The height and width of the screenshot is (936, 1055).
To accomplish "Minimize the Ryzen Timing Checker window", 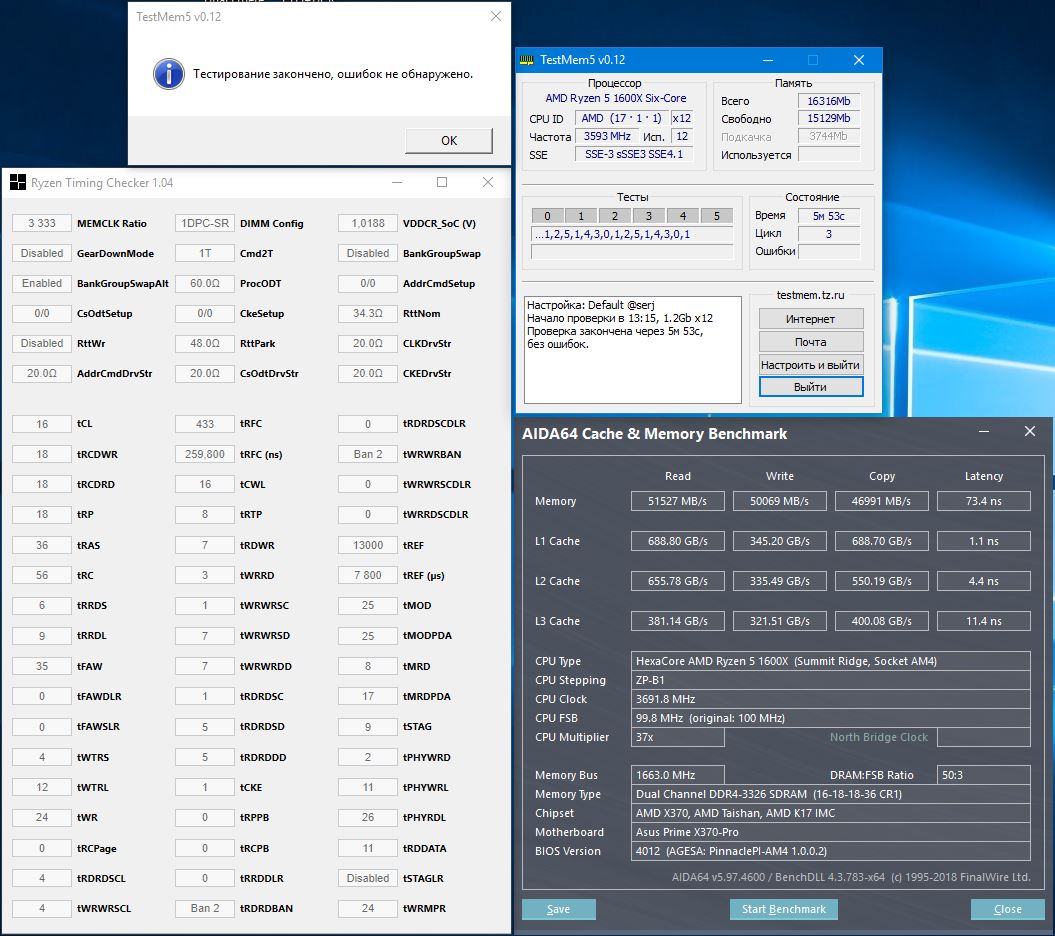I will point(397,182).
